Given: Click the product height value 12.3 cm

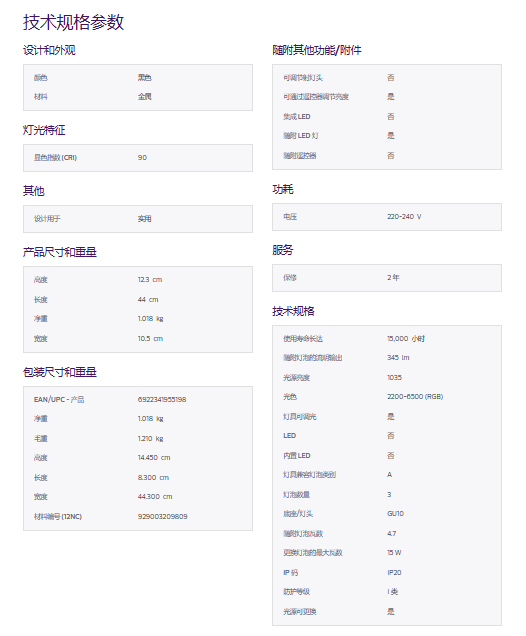Looking at the screenshot, I should 150,279.
